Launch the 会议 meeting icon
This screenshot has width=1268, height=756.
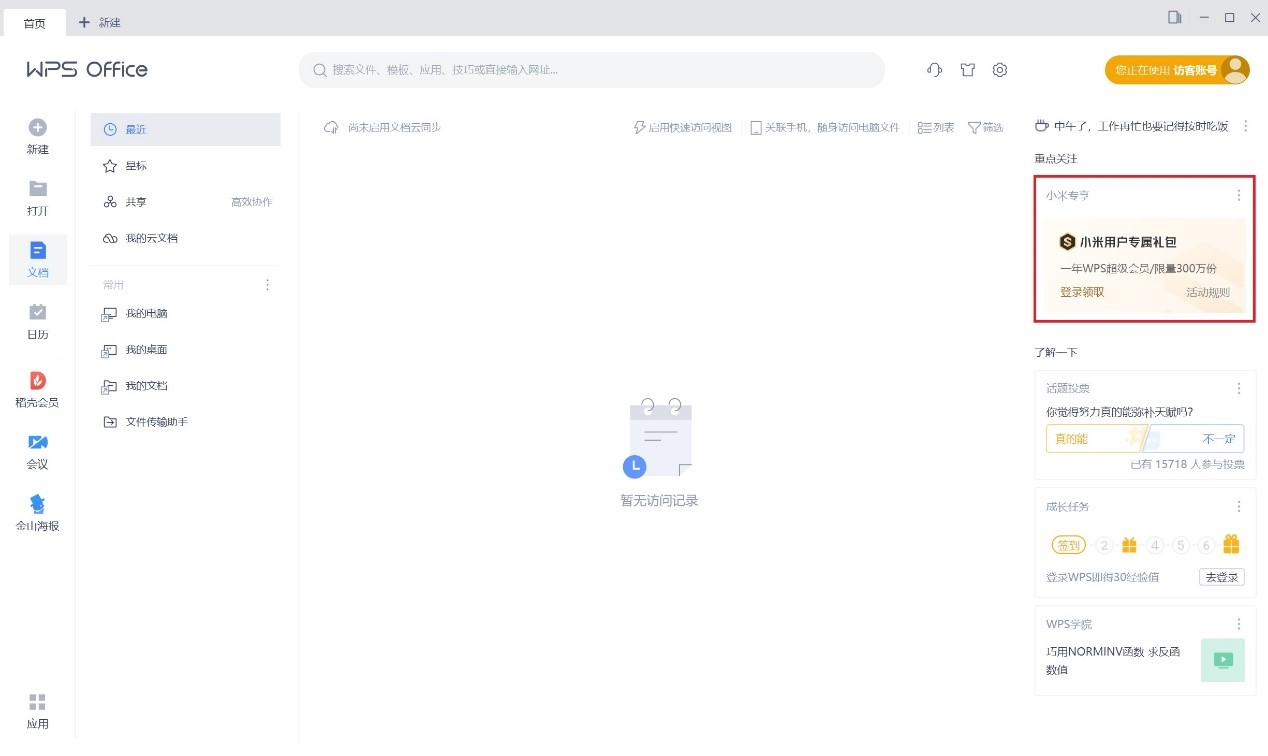click(x=37, y=442)
